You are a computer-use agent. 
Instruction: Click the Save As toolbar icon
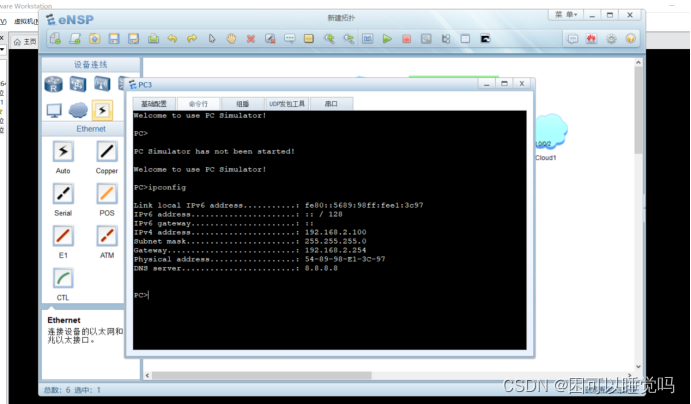click(x=133, y=39)
